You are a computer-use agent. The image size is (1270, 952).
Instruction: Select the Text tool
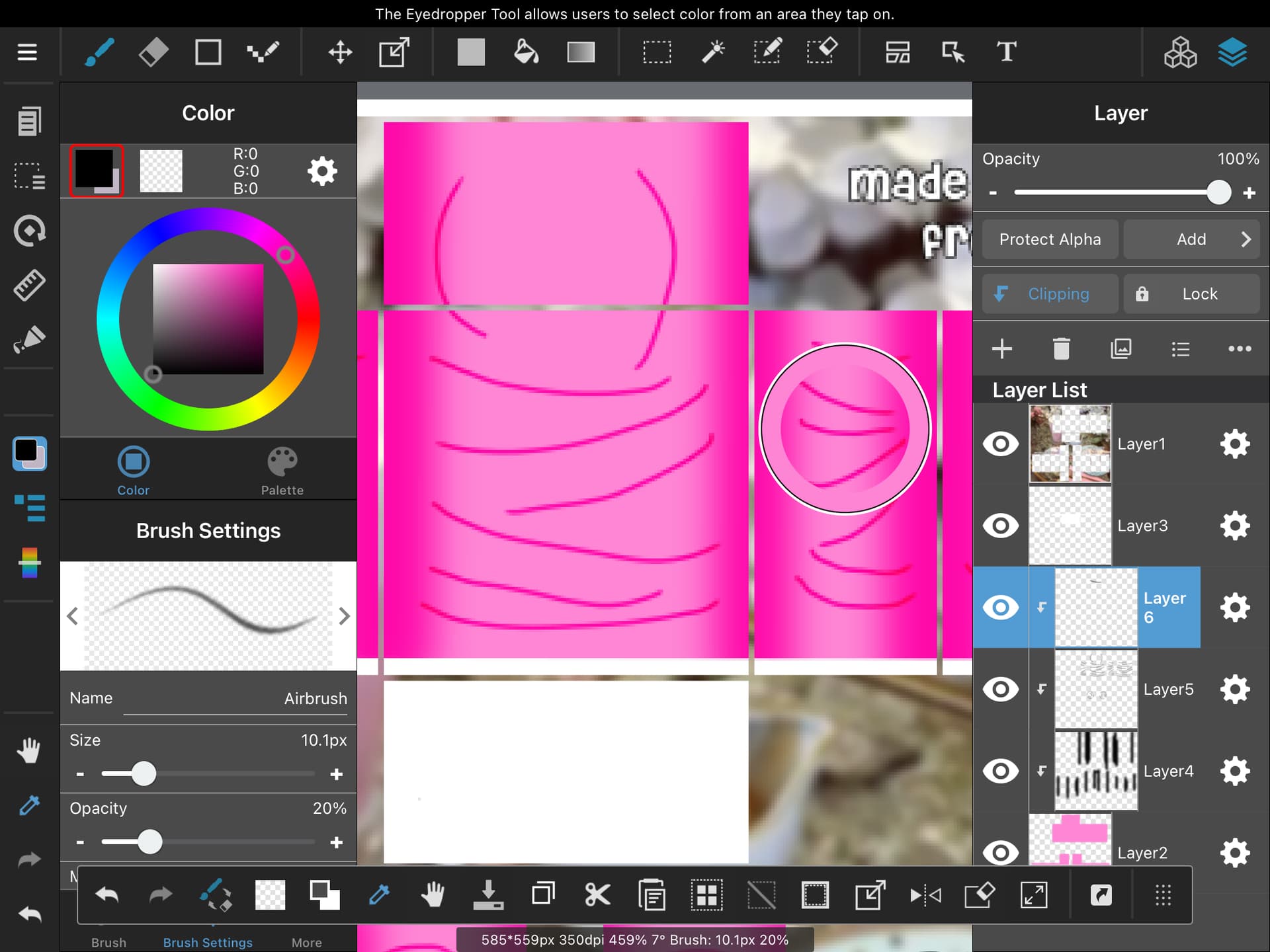pyautogui.click(x=1005, y=52)
